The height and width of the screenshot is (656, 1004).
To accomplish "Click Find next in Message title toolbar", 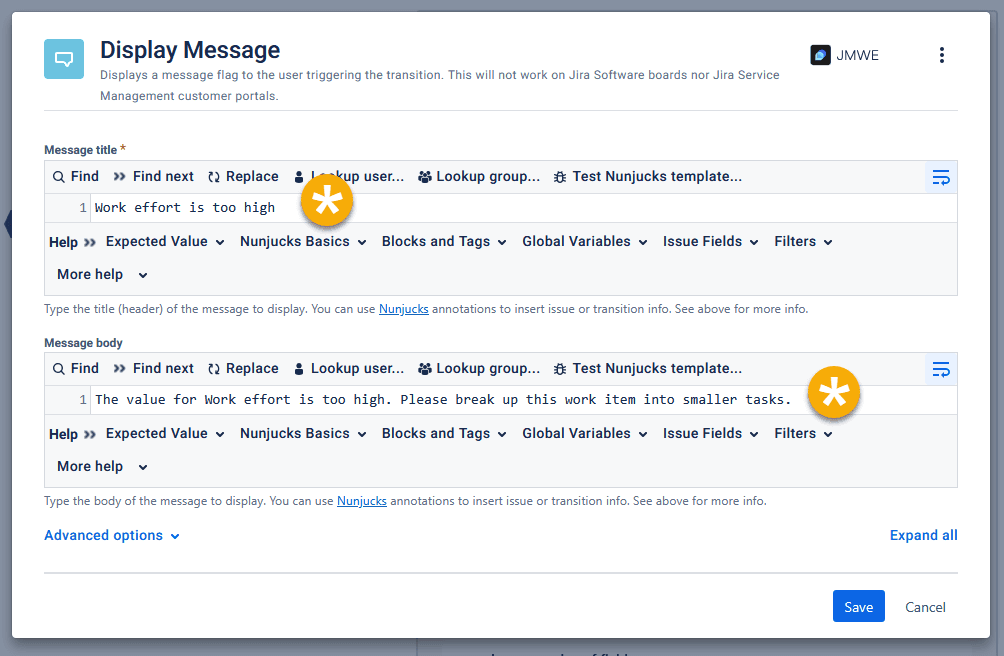I will pyautogui.click(x=154, y=177).
